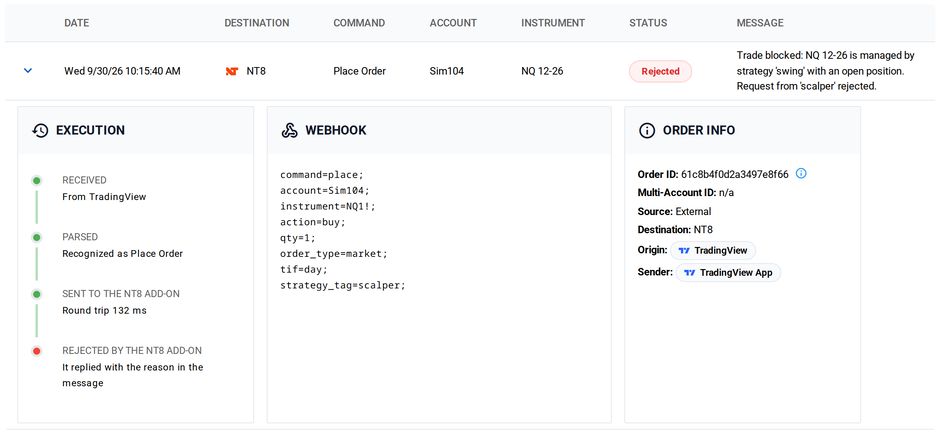Image resolution: width=940 pixels, height=434 pixels.
Task: Click the ACCOUNT column header
Action: point(453,23)
